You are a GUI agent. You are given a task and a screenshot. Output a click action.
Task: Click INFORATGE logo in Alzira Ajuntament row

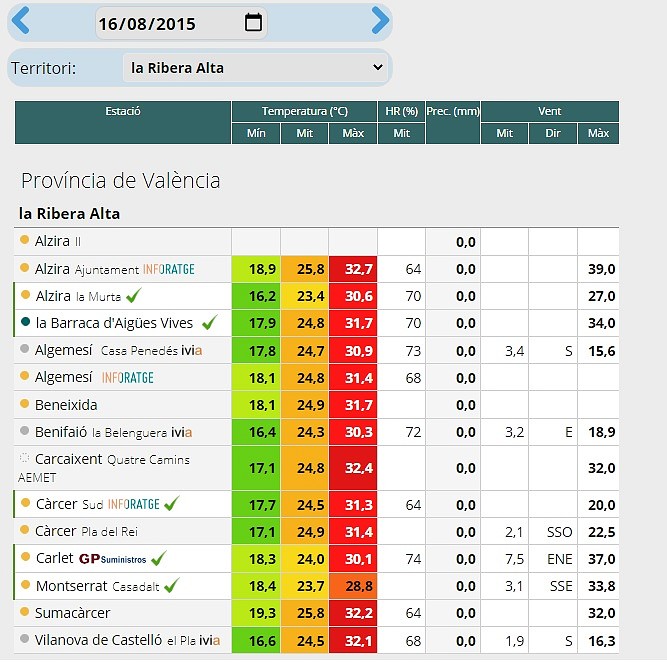pyautogui.click(x=168, y=269)
